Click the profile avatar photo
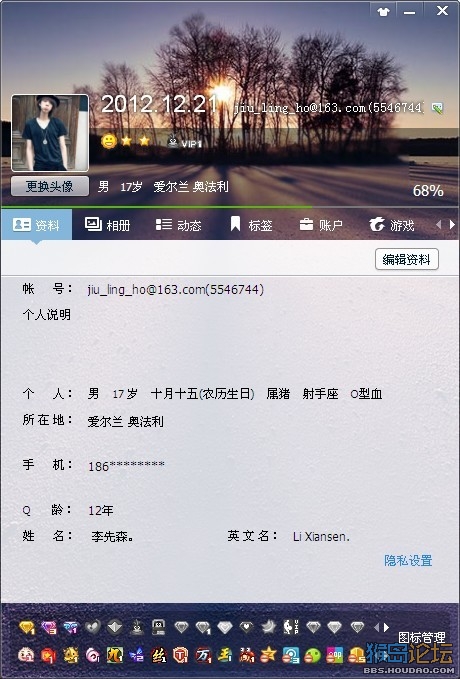Viewport: 460px width, 679px height. point(50,133)
